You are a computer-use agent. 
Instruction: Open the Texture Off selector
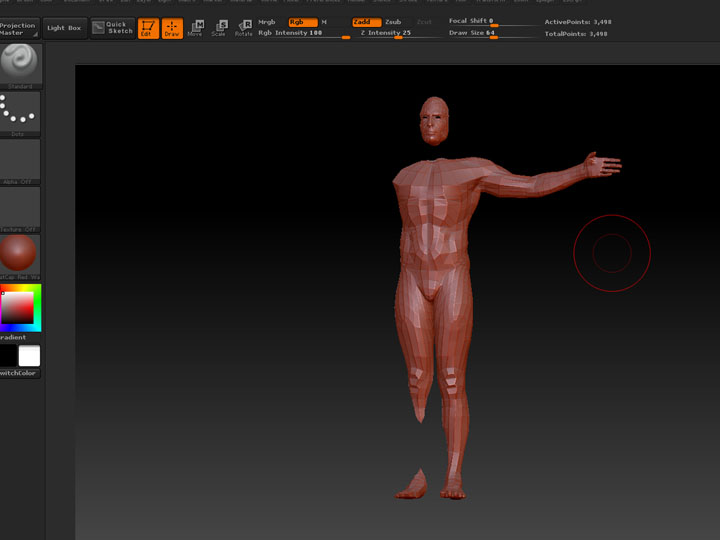coord(20,208)
